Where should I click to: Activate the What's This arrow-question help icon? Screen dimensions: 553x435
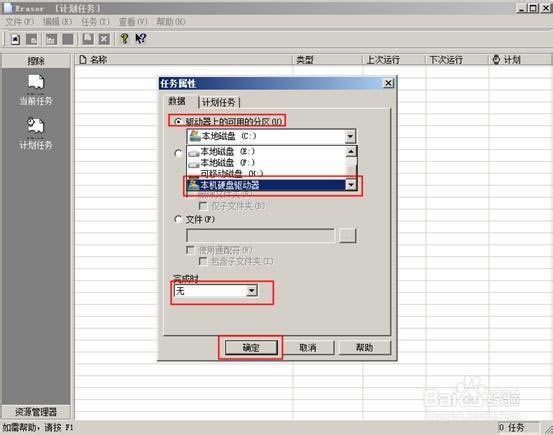point(140,38)
